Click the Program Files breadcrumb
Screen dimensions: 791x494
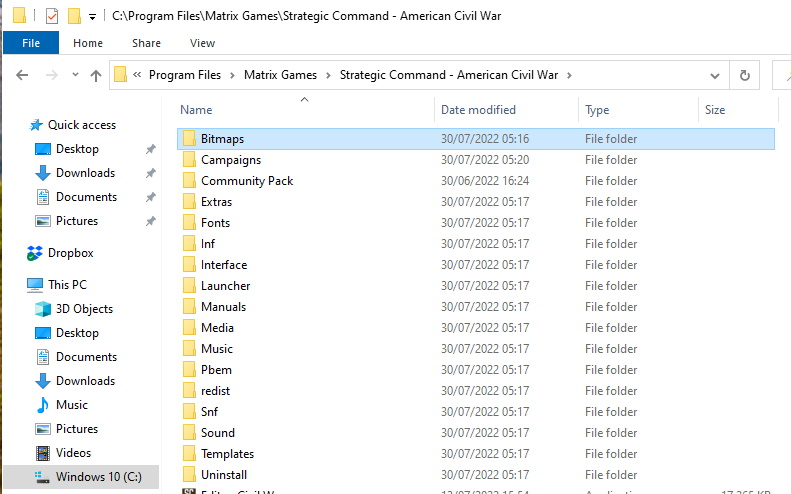tap(185, 75)
